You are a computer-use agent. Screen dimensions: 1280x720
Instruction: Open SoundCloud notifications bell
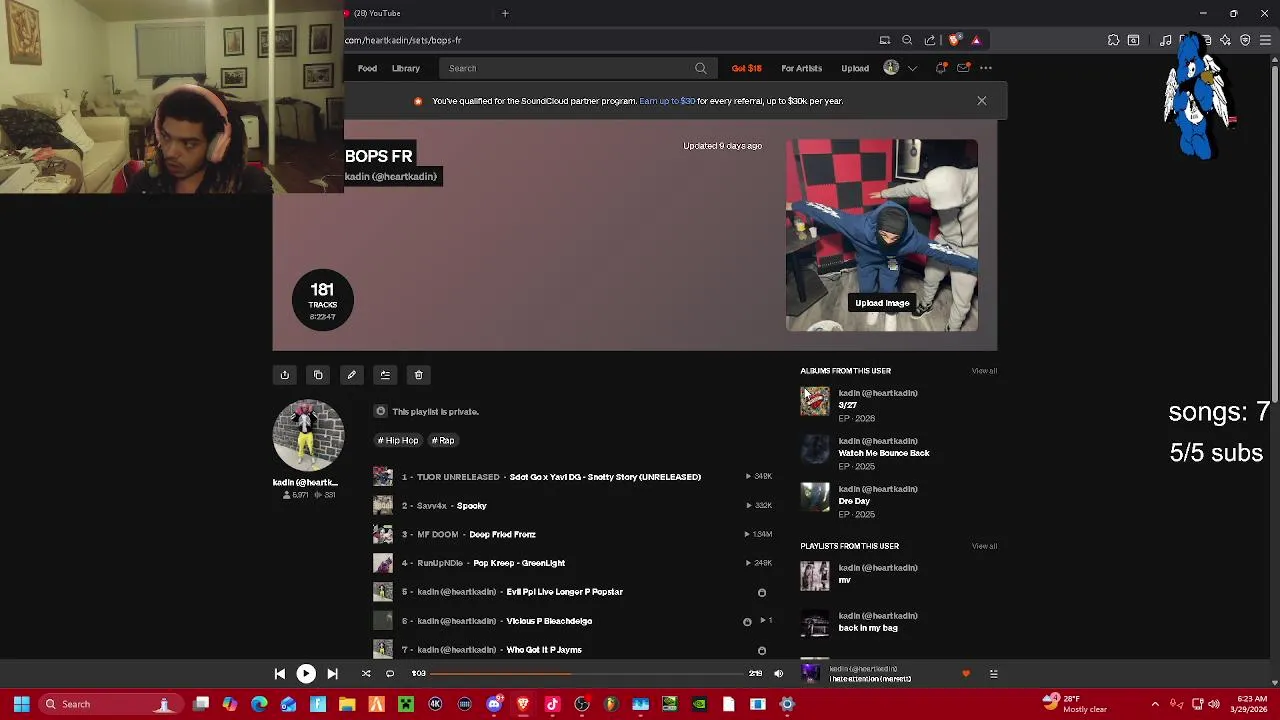(x=941, y=68)
